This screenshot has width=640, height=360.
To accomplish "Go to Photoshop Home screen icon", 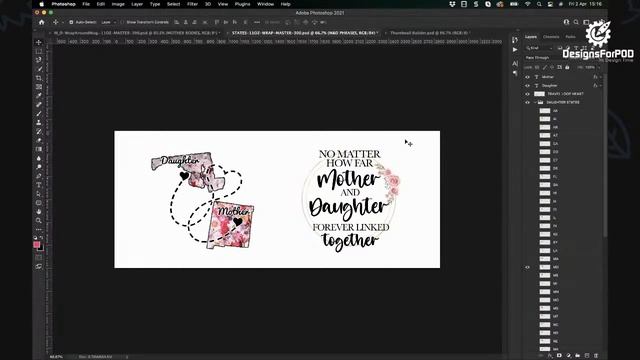I will tap(41, 22).
